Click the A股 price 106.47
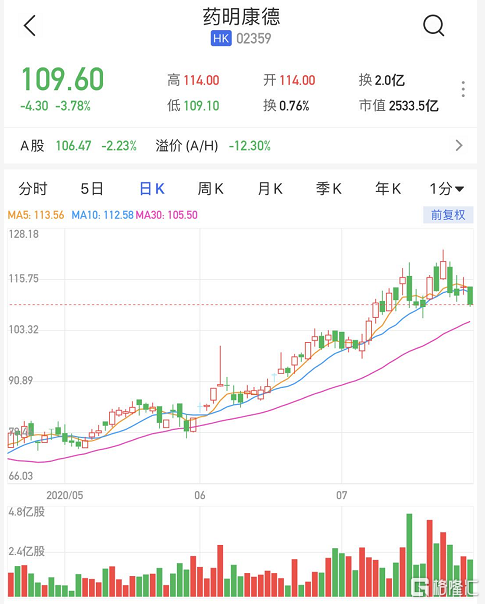485x604 pixels. click(74, 146)
